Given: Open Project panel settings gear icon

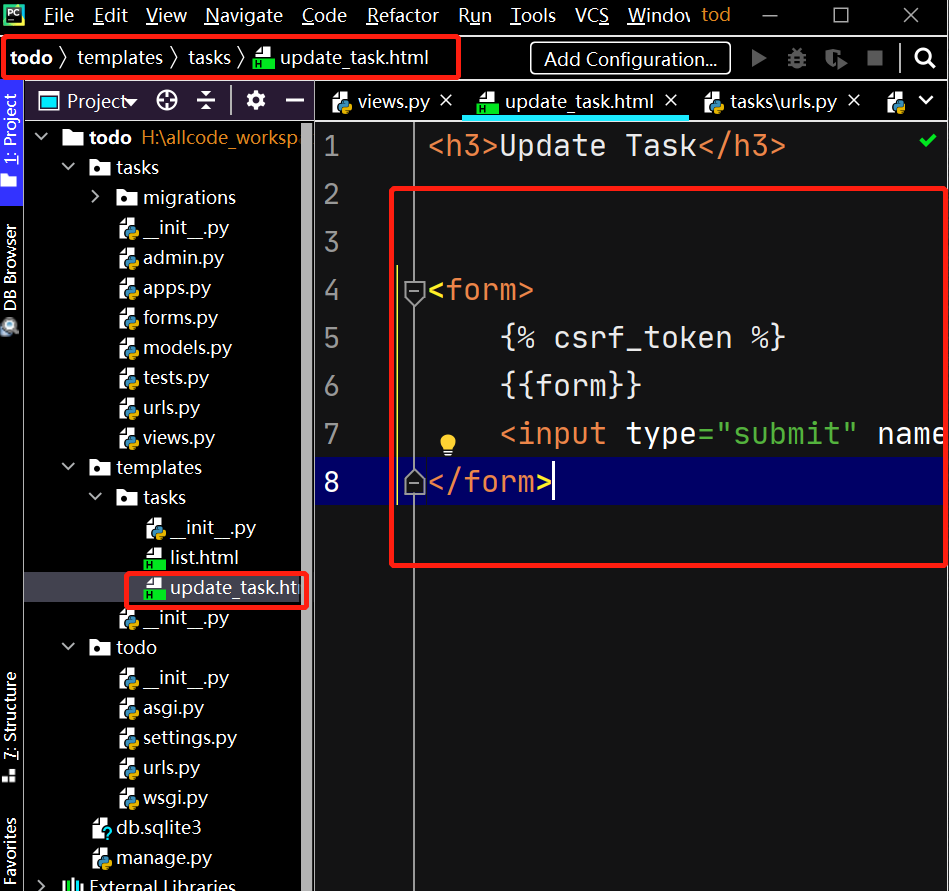Looking at the screenshot, I should point(255,100).
